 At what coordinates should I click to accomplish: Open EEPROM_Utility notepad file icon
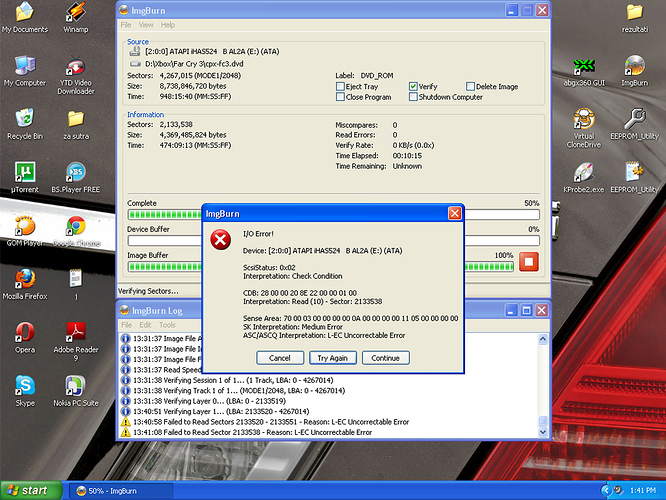click(x=635, y=178)
